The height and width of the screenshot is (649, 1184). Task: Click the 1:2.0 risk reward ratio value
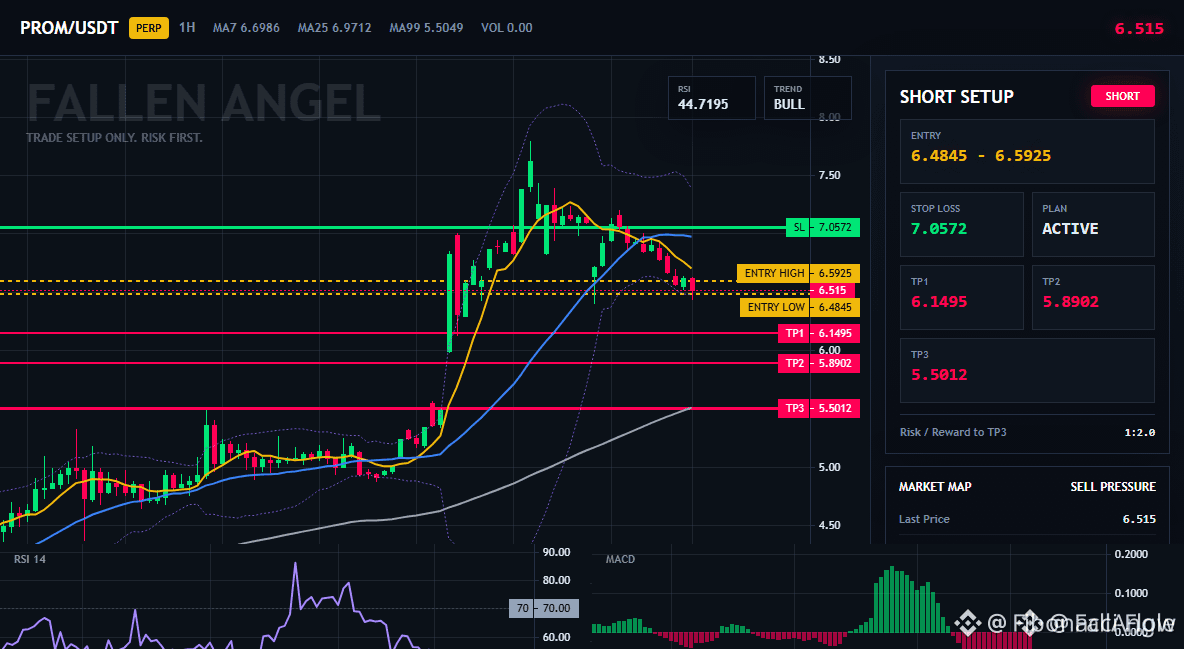1139,433
